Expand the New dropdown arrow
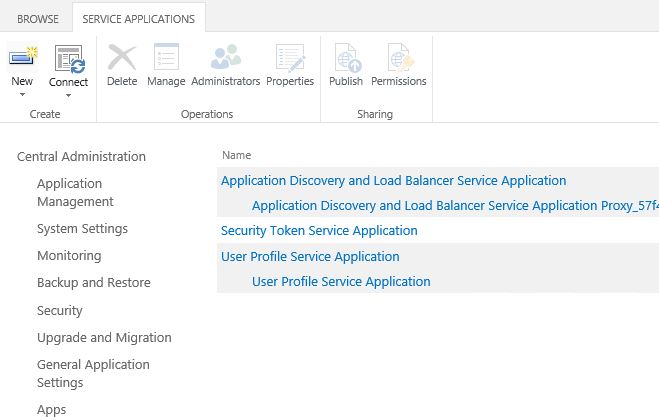The width and height of the screenshot is (659, 417). pyautogui.click(x=21, y=95)
